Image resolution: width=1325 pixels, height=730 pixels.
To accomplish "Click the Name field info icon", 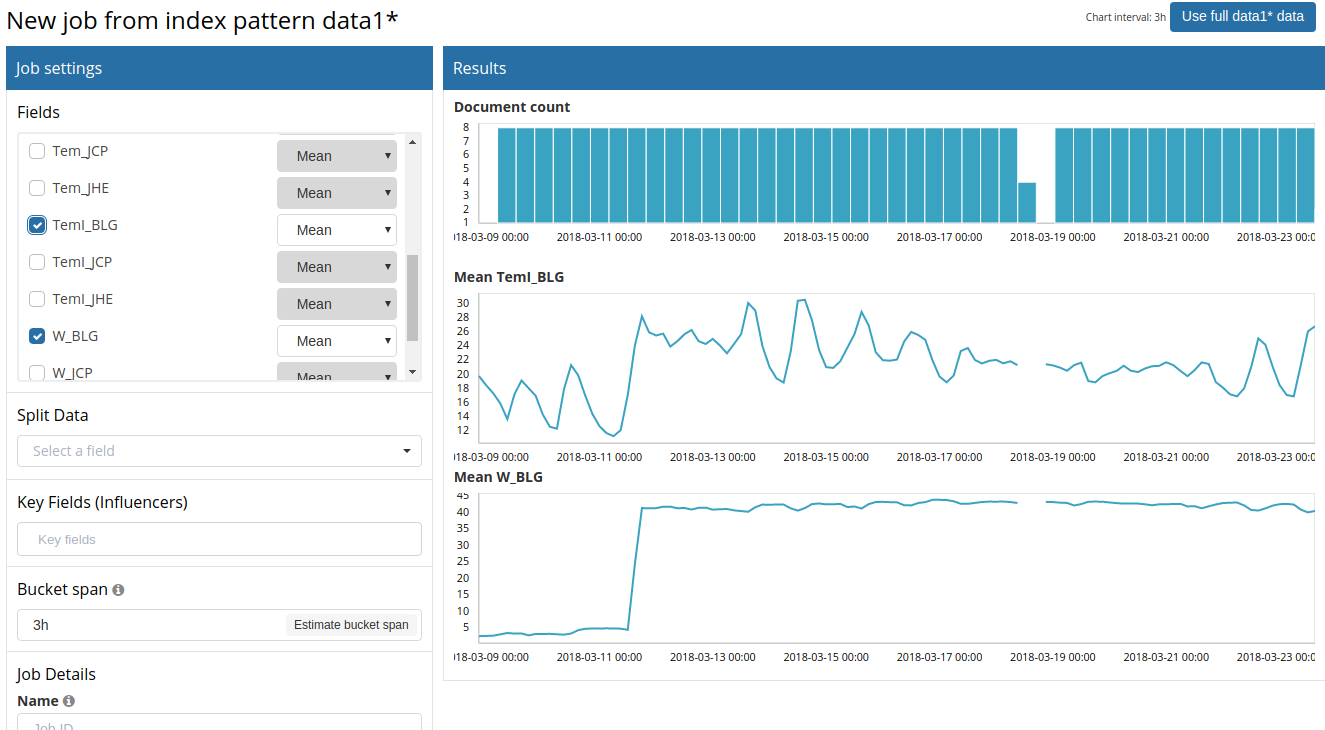I will point(69,701).
